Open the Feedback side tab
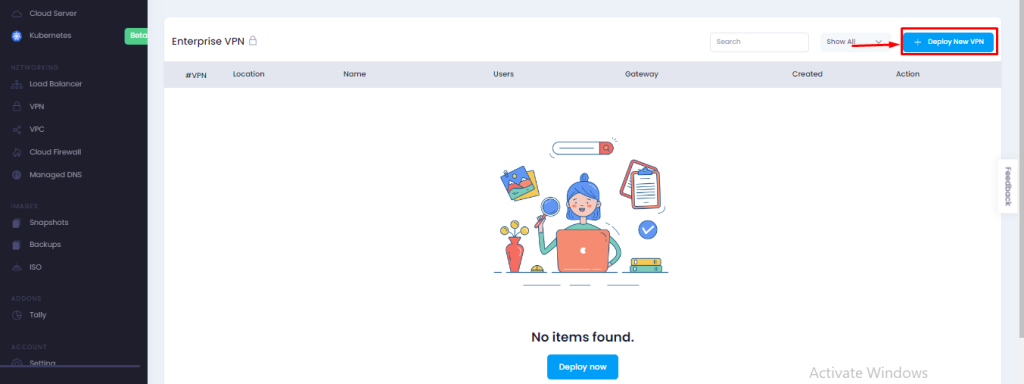Image resolution: width=1024 pixels, height=384 pixels. [1008, 185]
